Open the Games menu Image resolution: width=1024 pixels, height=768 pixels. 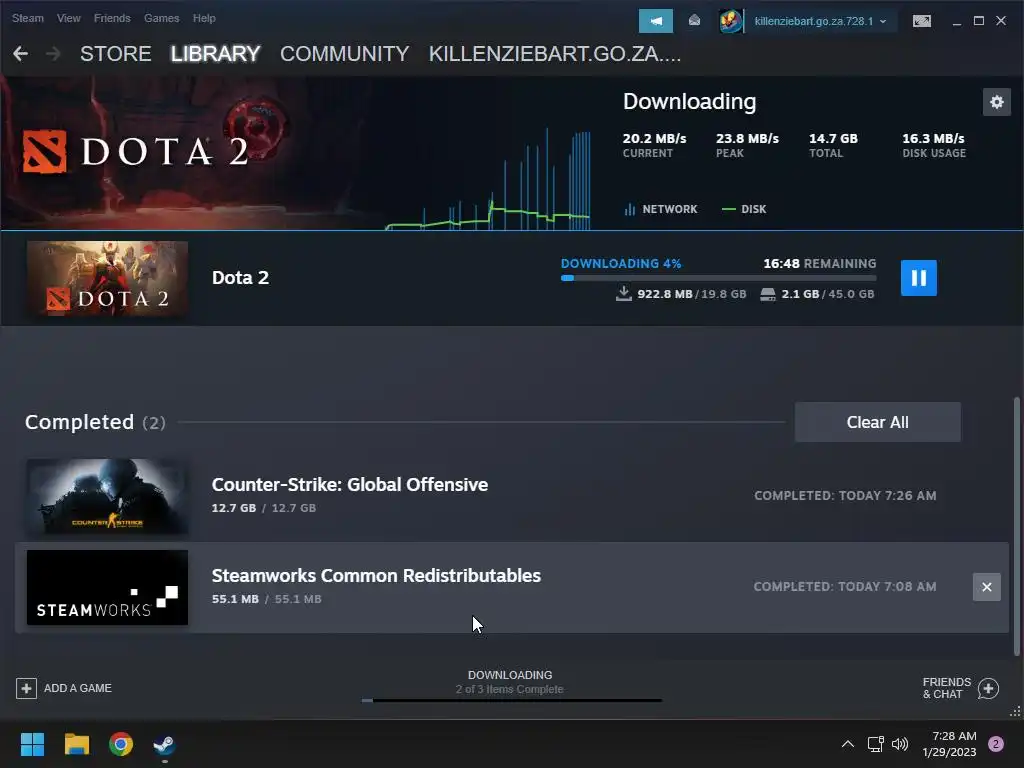[x=161, y=18]
